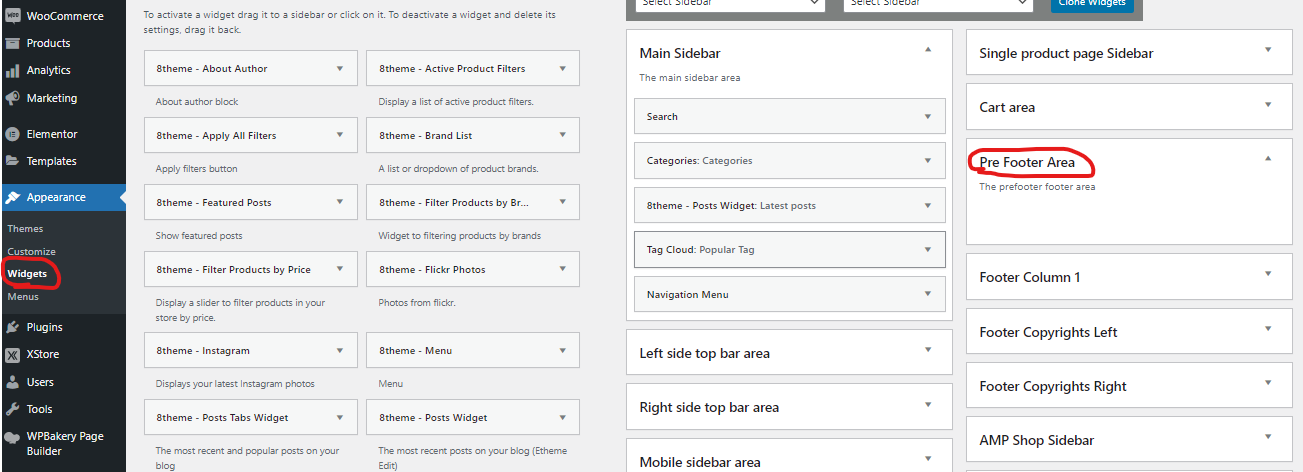Click 'The main sidebar area' description
1303x472 pixels.
[690, 78]
